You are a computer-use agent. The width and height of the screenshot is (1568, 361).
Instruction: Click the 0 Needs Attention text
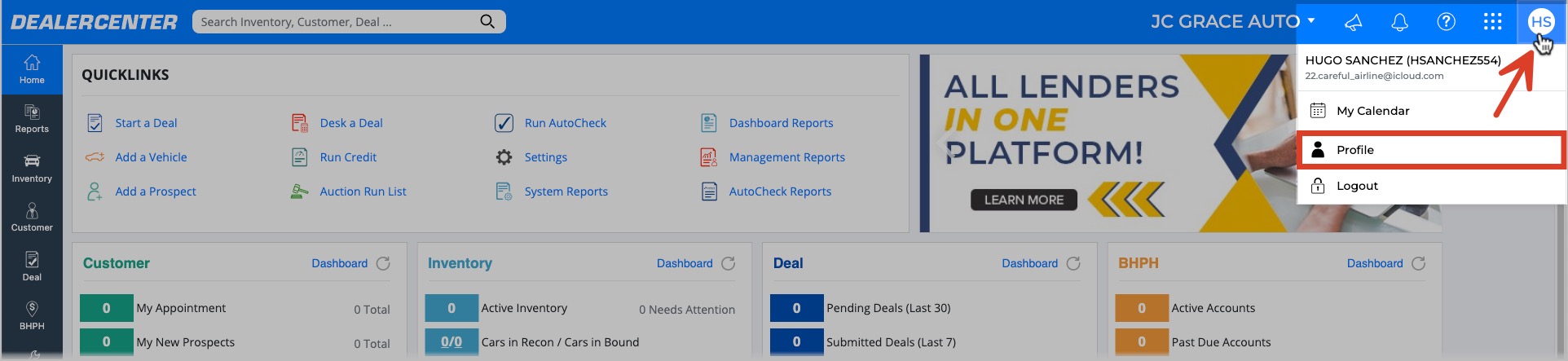(x=687, y=310)
